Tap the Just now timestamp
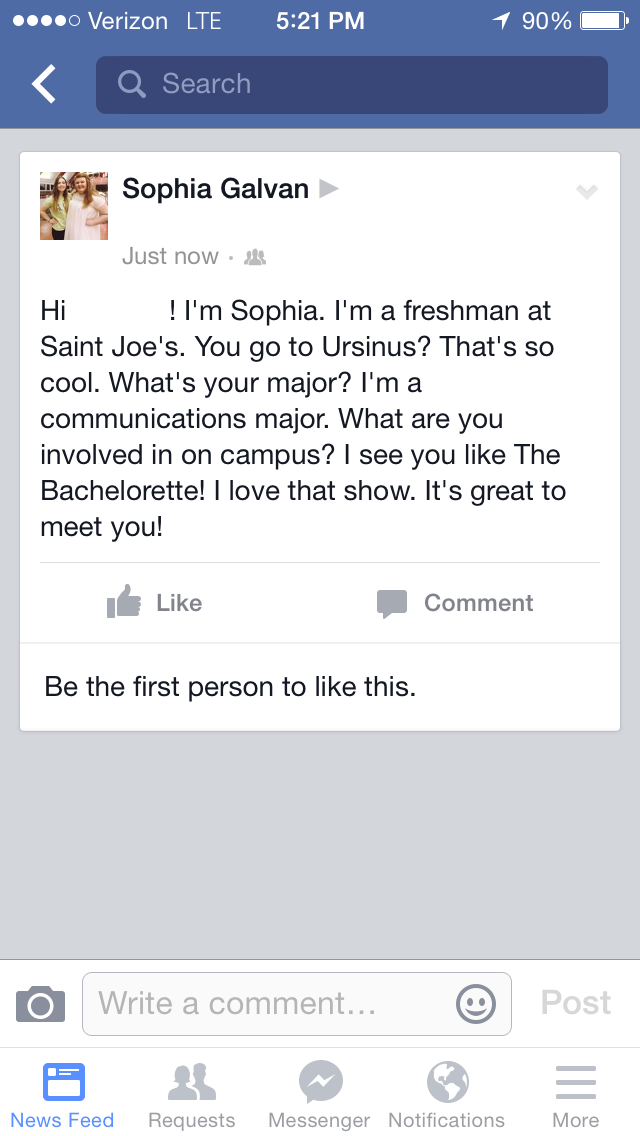This screenshot has width=640, height=1136. click(170, 257)
